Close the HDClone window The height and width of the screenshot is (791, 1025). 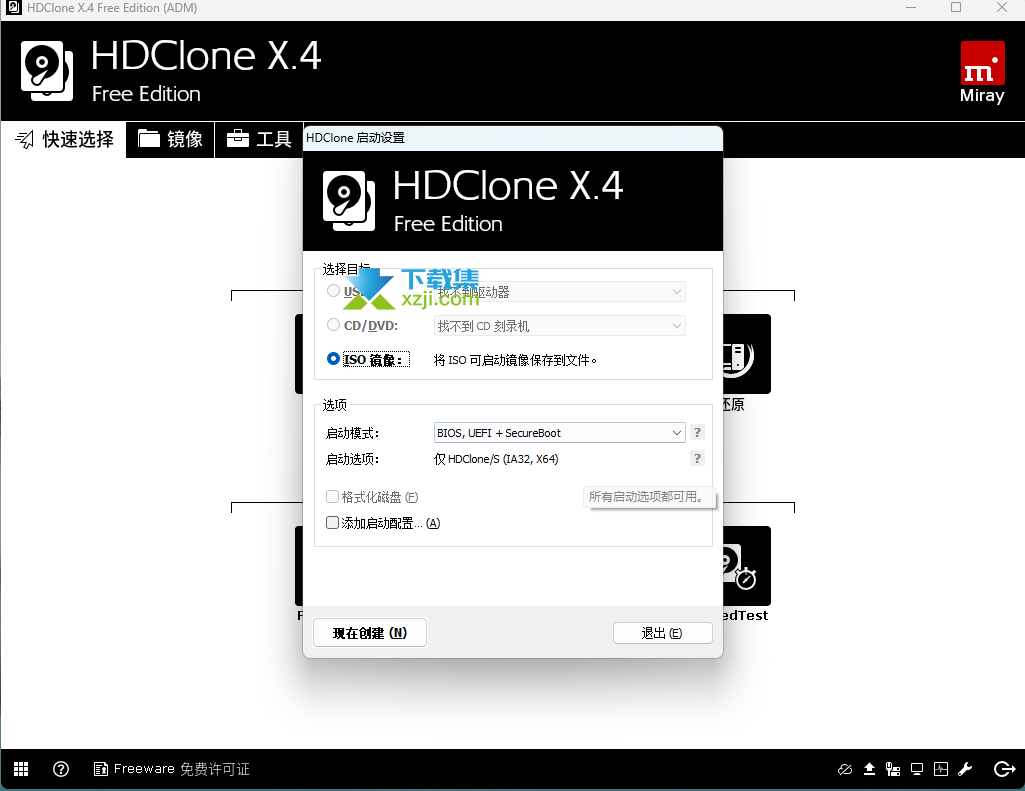click(x=1001, y=8)
